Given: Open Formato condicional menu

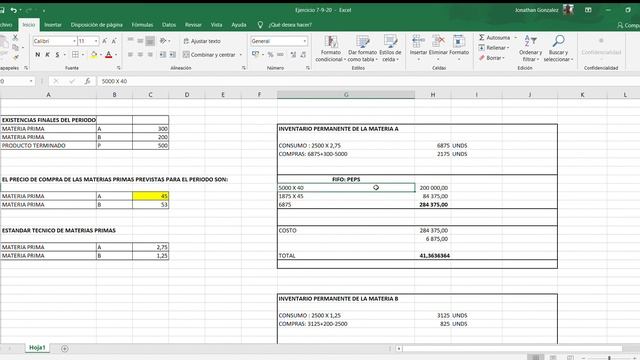Looking at the screenshot, I should (x=331, y=49).
